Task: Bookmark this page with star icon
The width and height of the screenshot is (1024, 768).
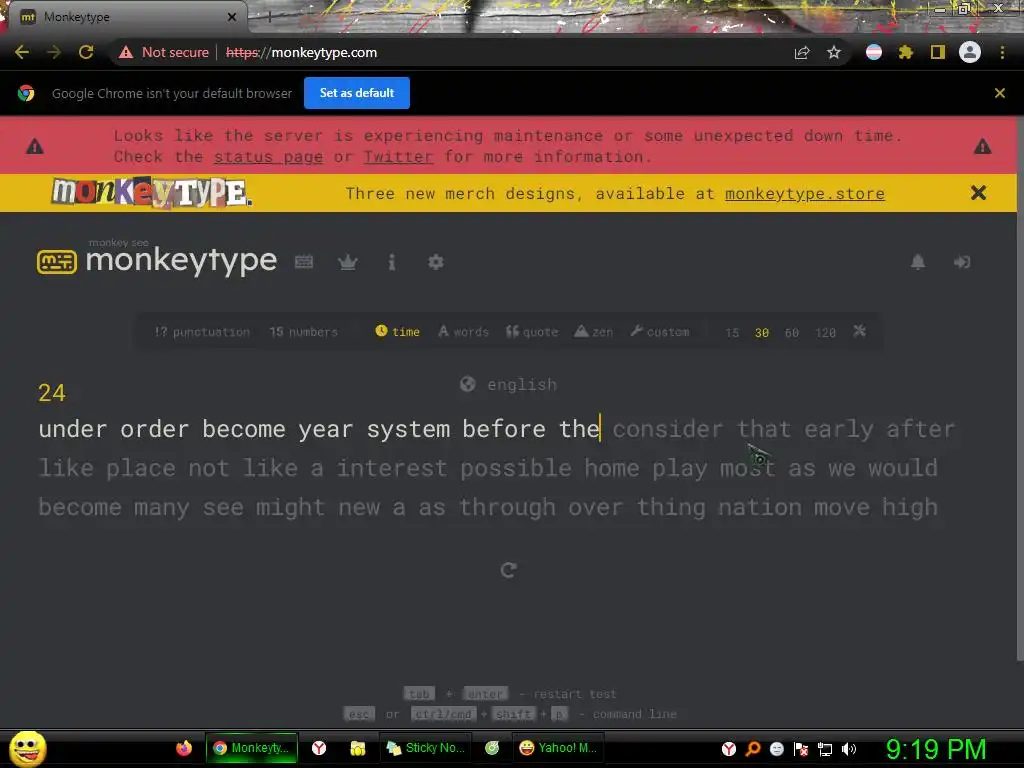Action: coord(833,52)
